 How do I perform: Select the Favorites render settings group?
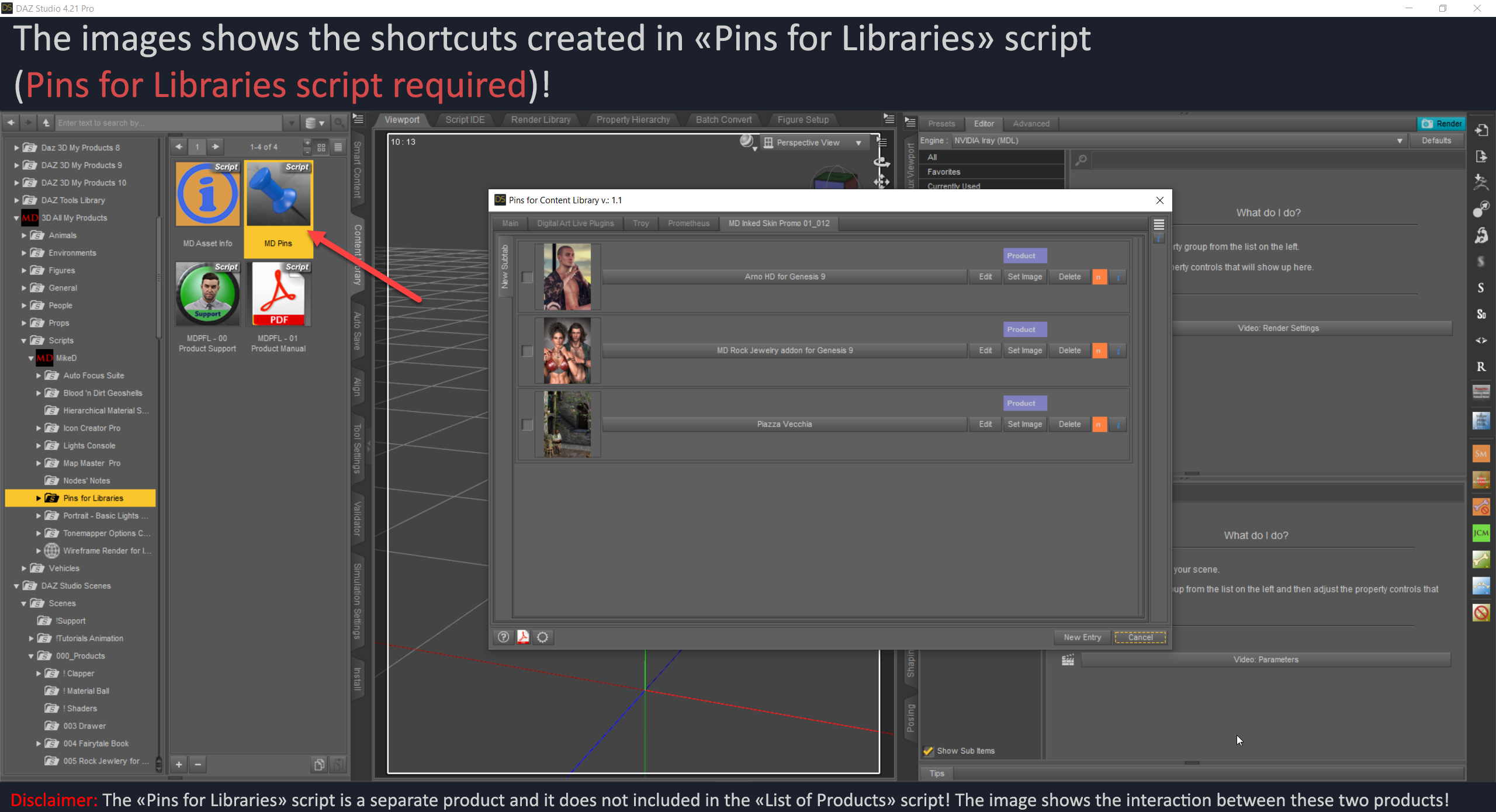click(992, 172)
